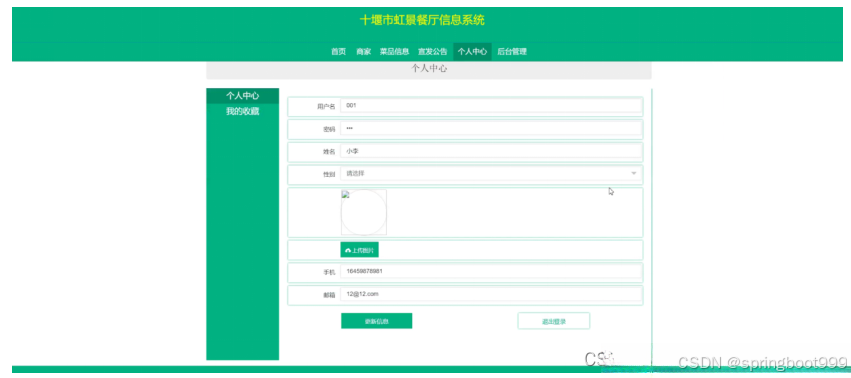Click the 个人中心 heading in the gray banner

pos(429,69)
